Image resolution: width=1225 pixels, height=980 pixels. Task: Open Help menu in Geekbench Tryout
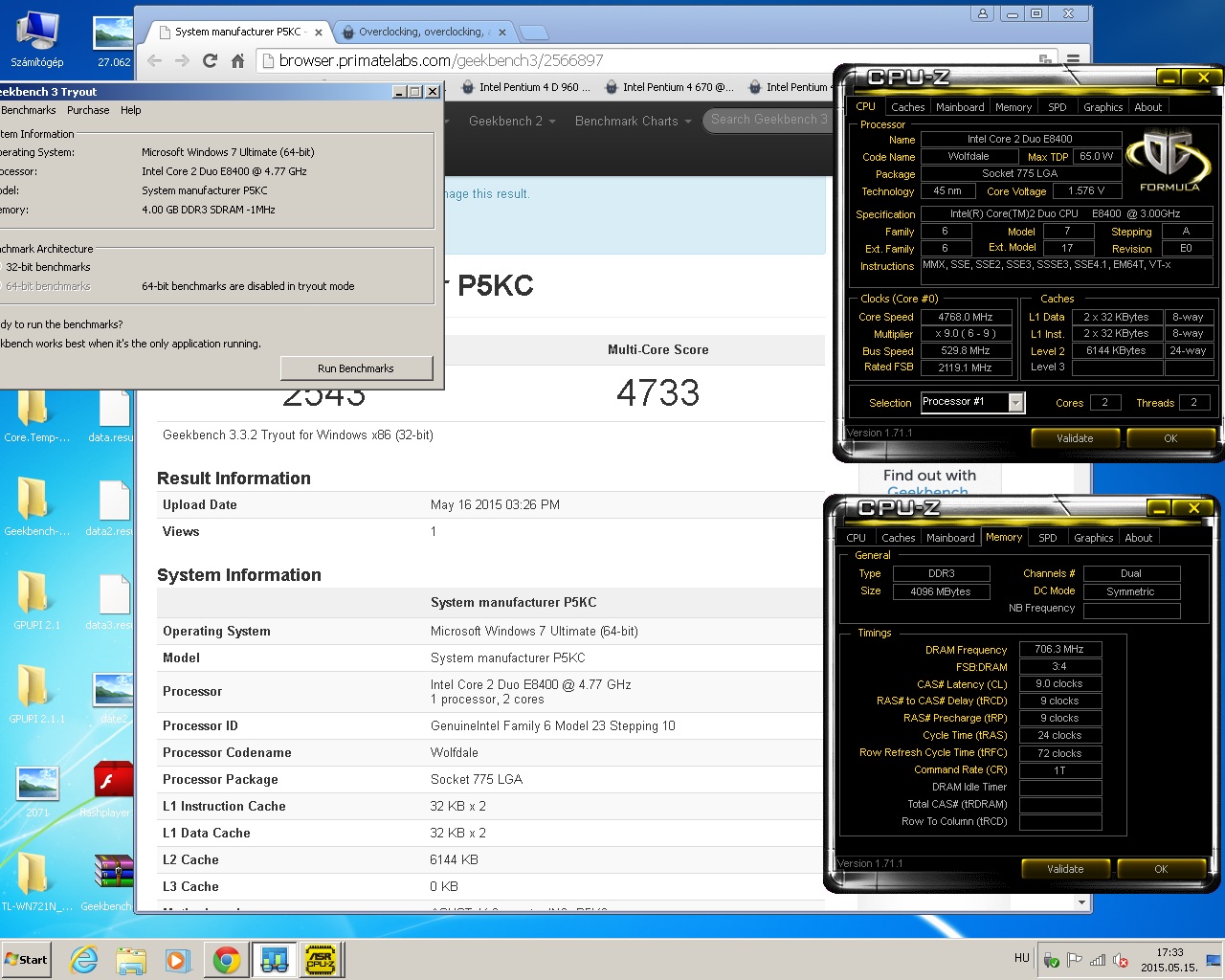pos(131,110)
